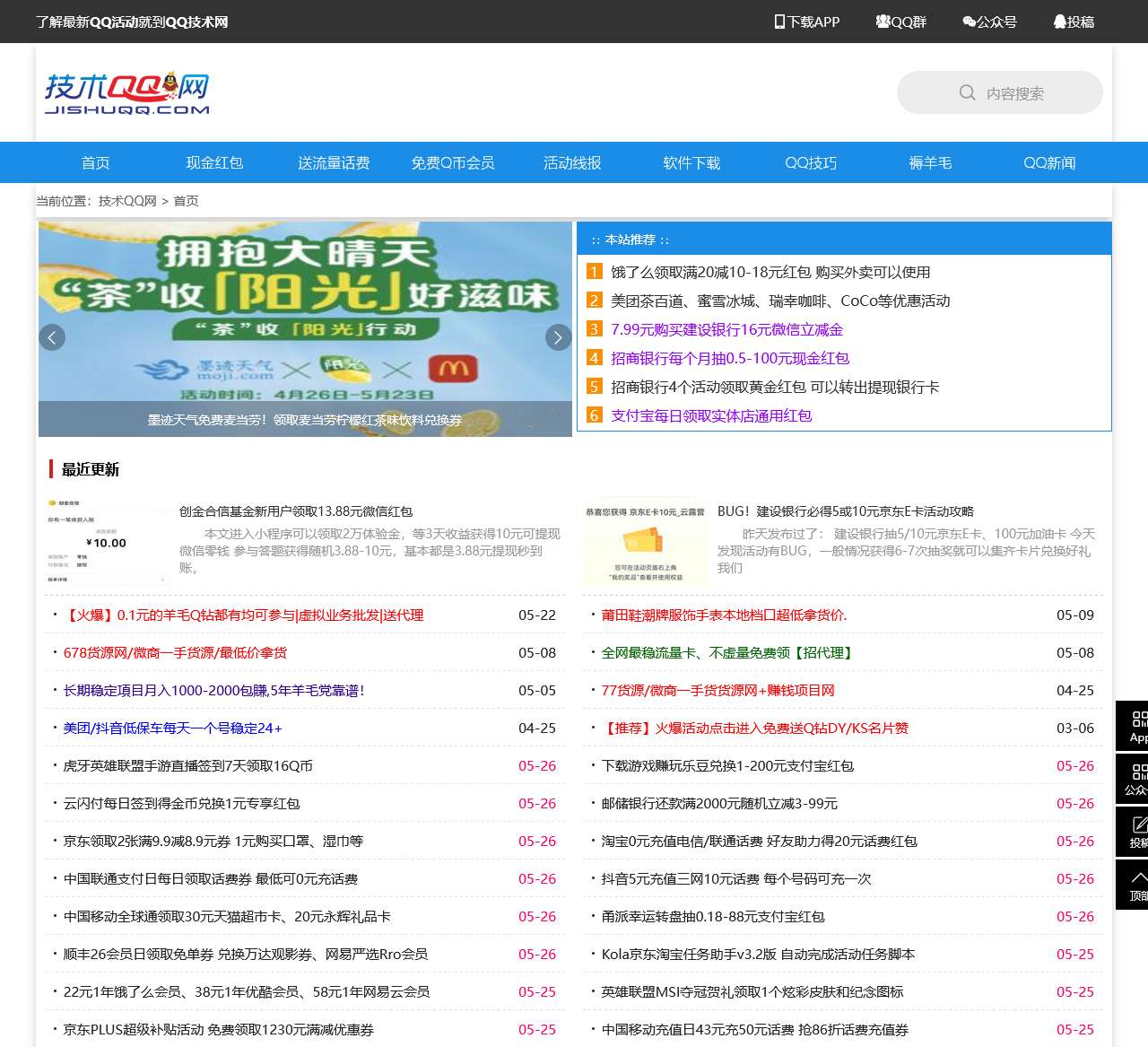Open the QQ新闻 nav tab
Image resolution: width=1148 pixels, height=1047 pixels.
(x=1049, y=162)
